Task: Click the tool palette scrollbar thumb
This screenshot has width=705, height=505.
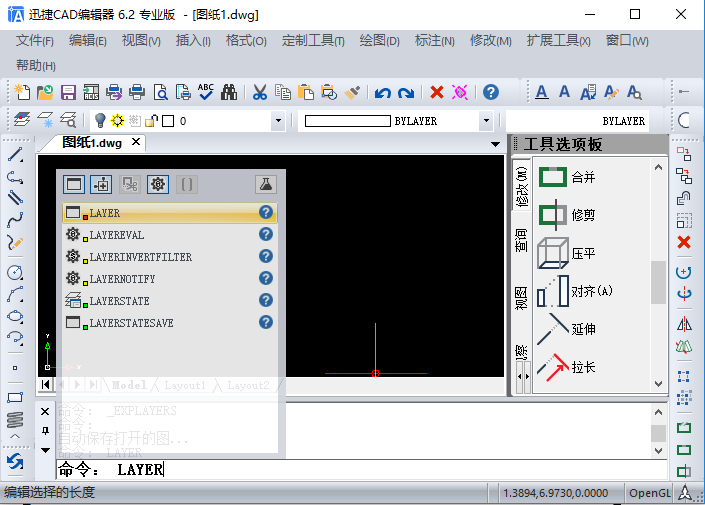Action: coord(658,282)
